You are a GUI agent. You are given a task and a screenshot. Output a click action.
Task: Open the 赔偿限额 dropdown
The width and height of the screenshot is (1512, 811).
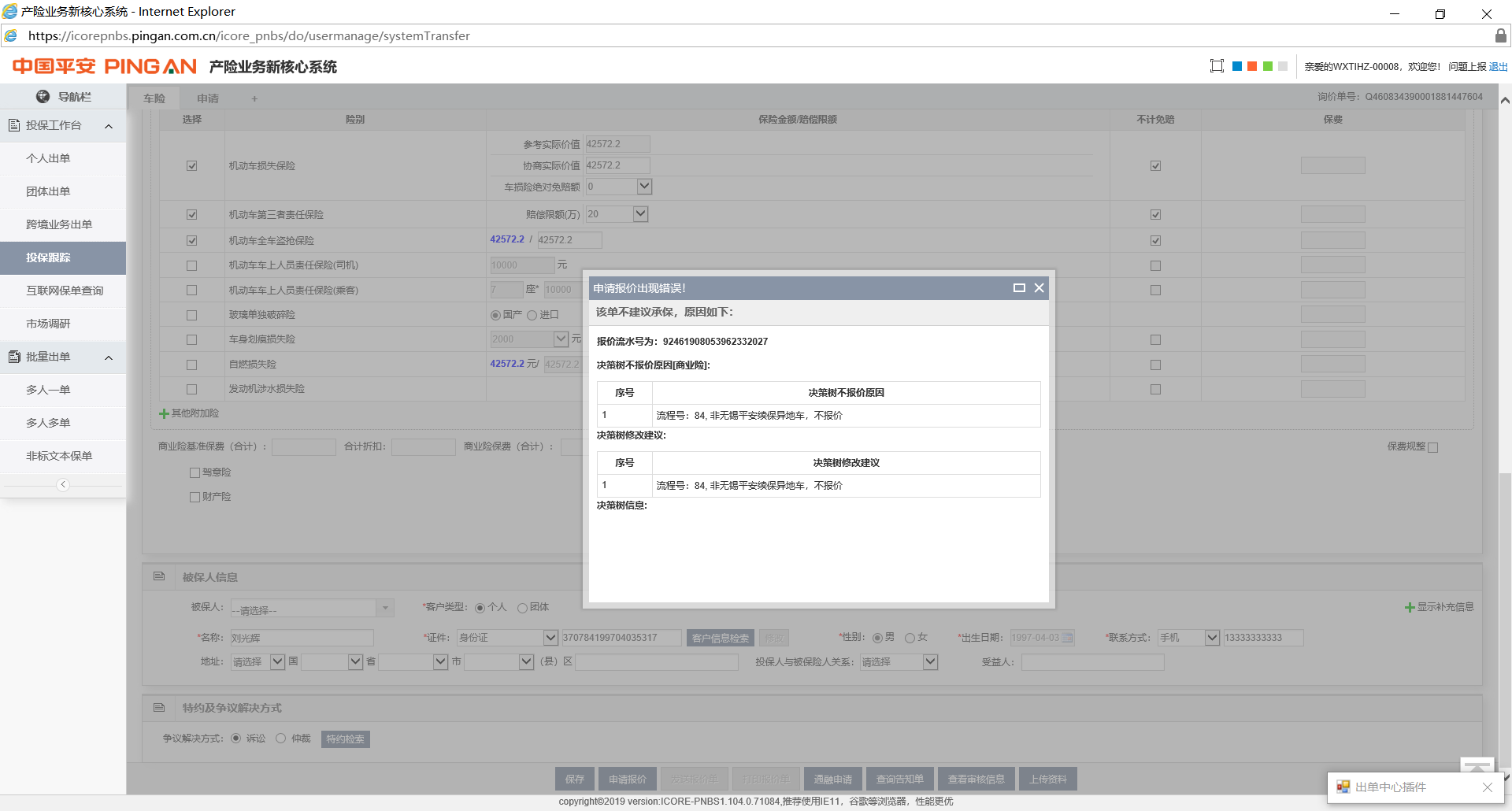pyautogui.click(x=640, y=214)
